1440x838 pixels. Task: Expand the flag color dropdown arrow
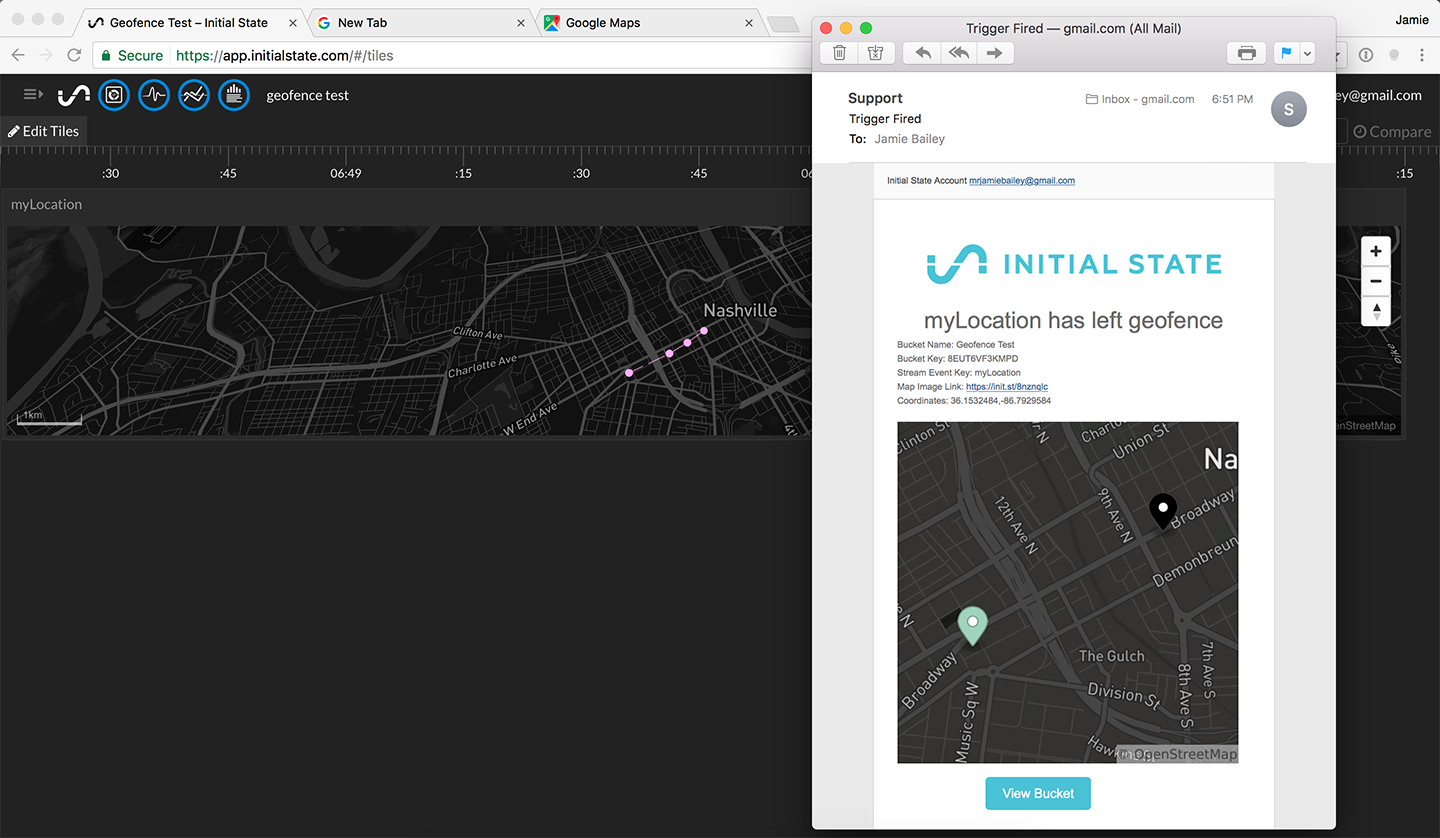[1306, 53]
